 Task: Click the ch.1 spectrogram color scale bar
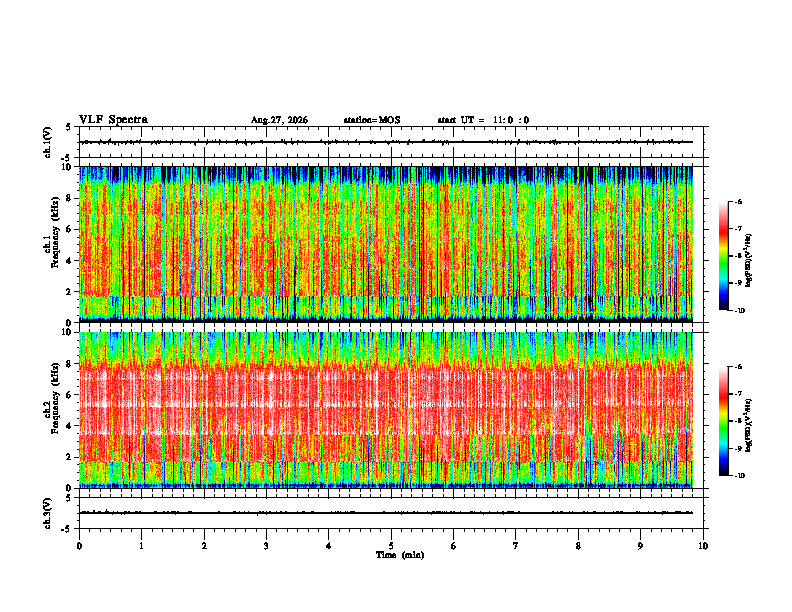tap(723, 256)
